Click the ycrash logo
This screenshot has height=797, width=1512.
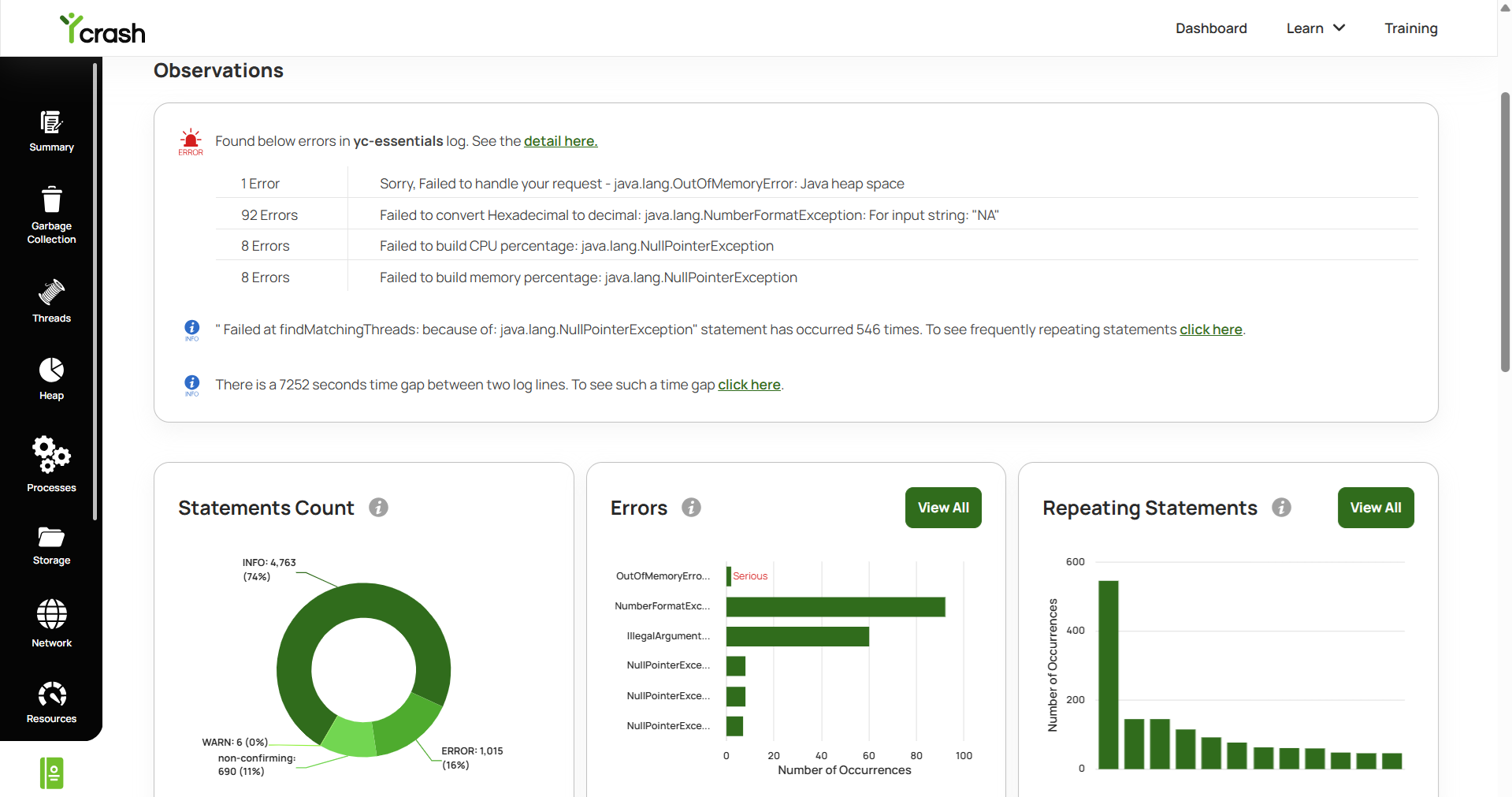[102, 29]
